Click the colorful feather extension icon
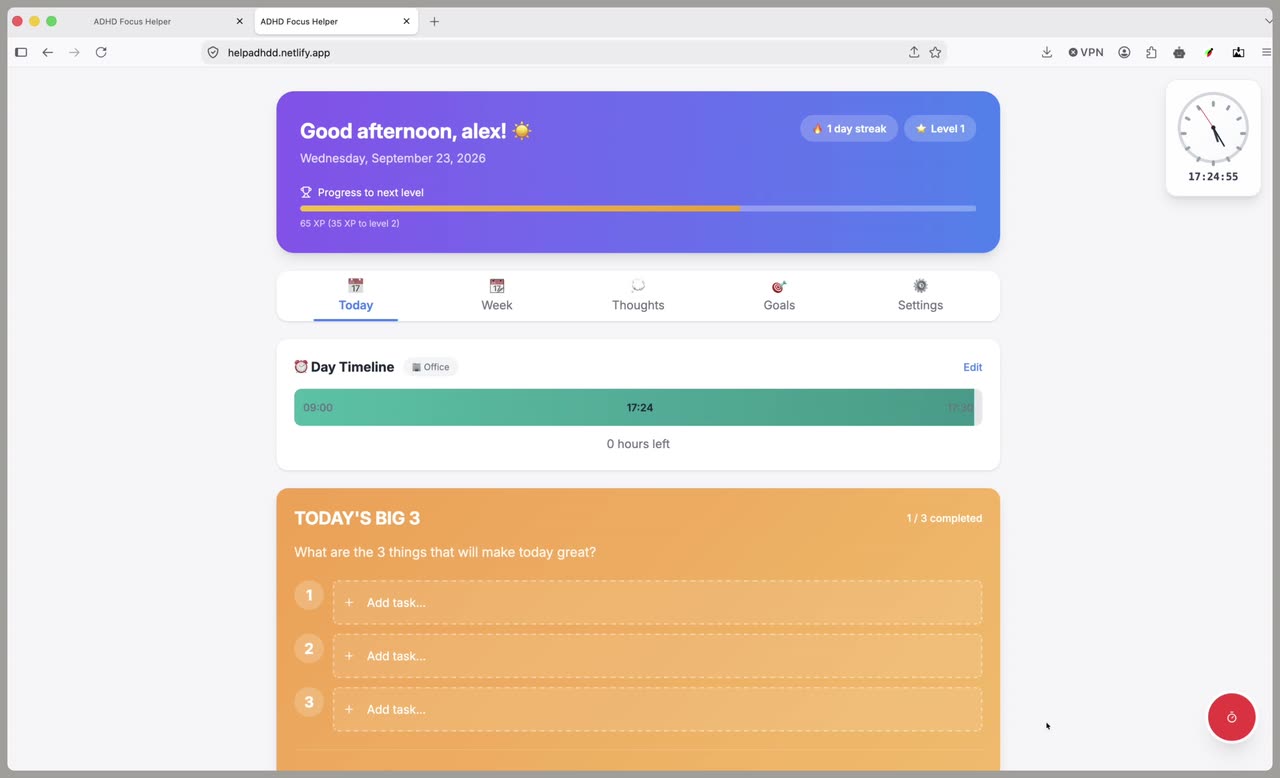This screenshot has width=1280, height=778. [1209, 52]
